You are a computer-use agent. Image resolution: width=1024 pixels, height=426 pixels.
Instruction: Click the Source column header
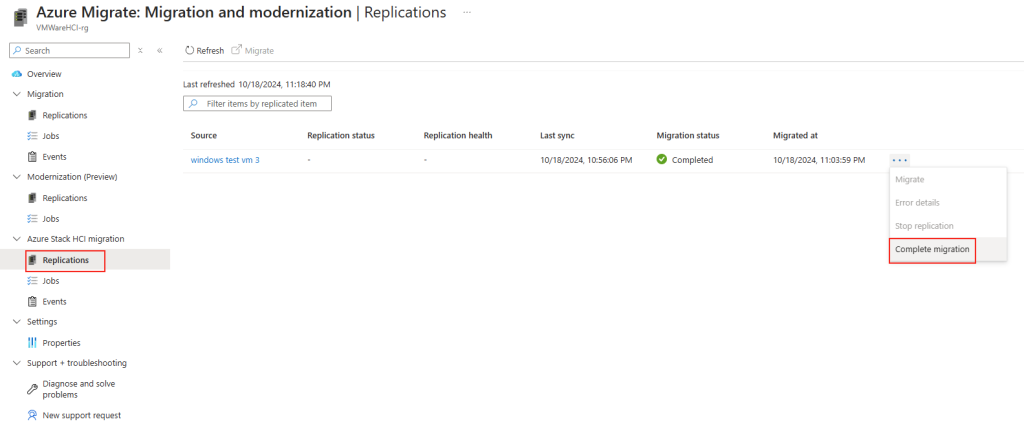pos(204,135)
